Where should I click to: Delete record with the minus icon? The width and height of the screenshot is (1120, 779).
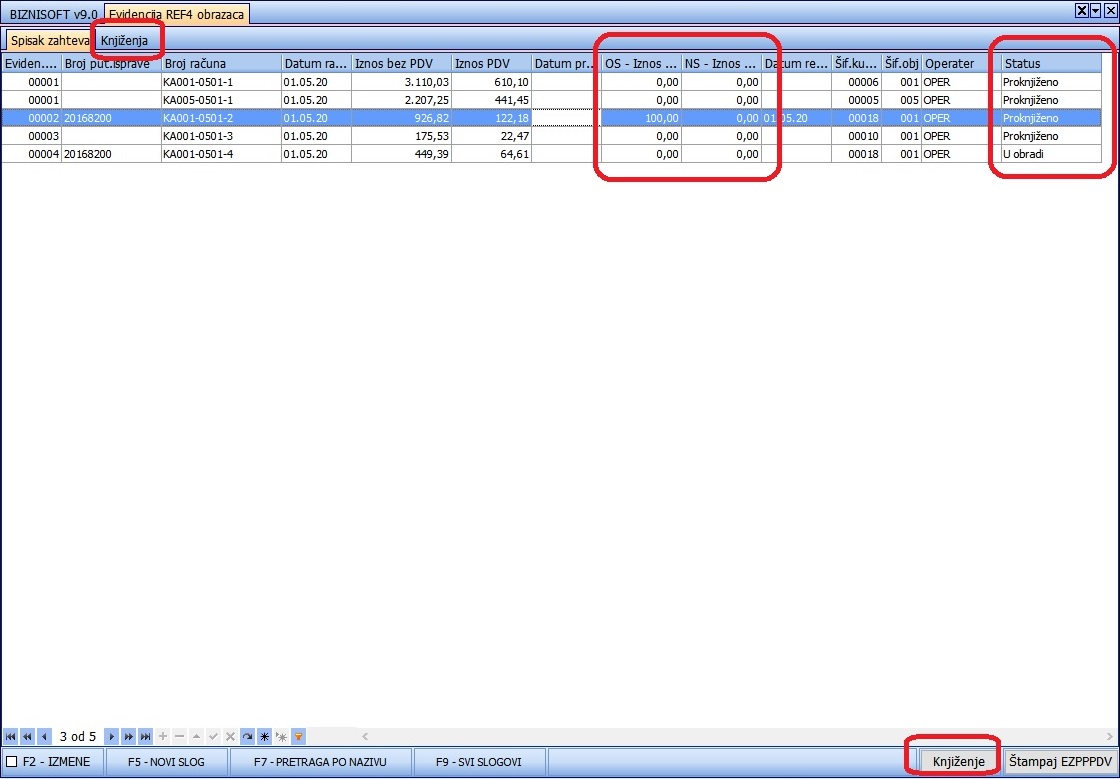pos(179,736)
